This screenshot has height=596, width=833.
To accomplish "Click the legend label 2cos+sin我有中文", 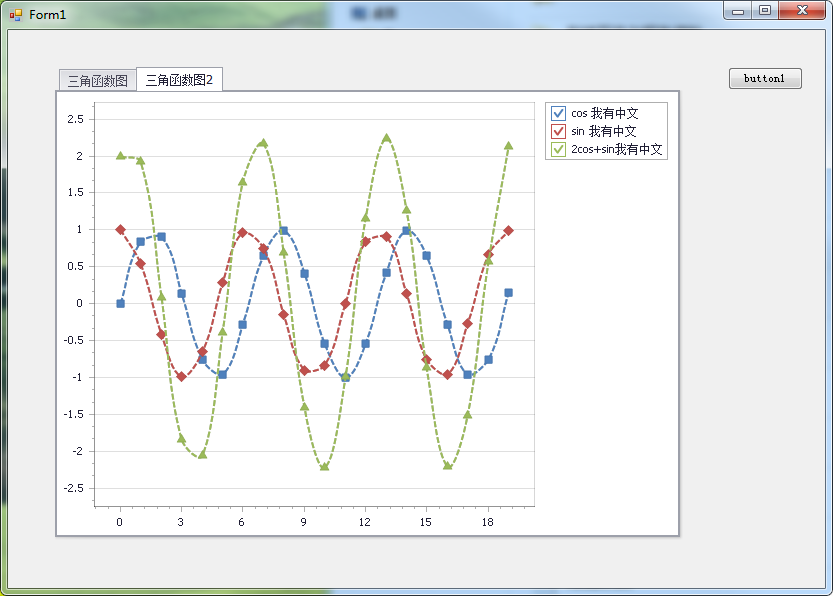I will click(x=617, y=149).
